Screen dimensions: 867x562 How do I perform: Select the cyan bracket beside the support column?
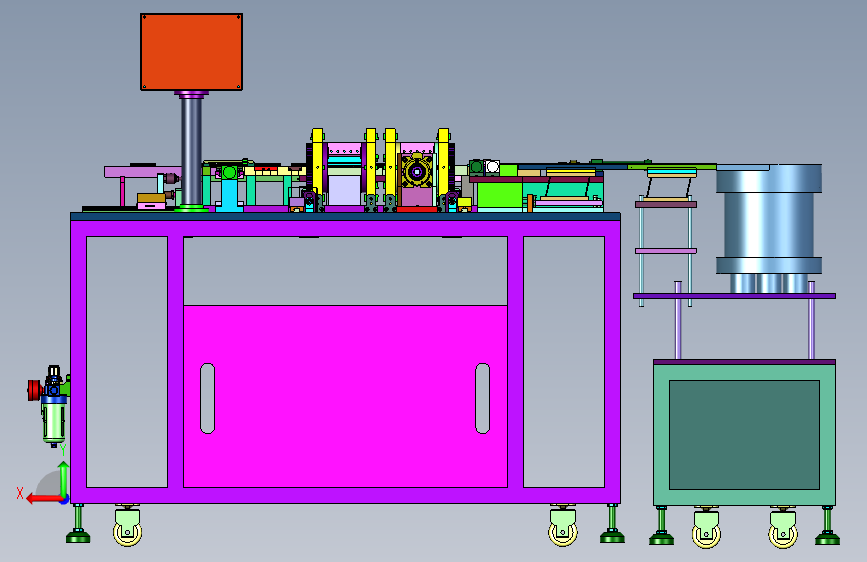pos(229,195)
